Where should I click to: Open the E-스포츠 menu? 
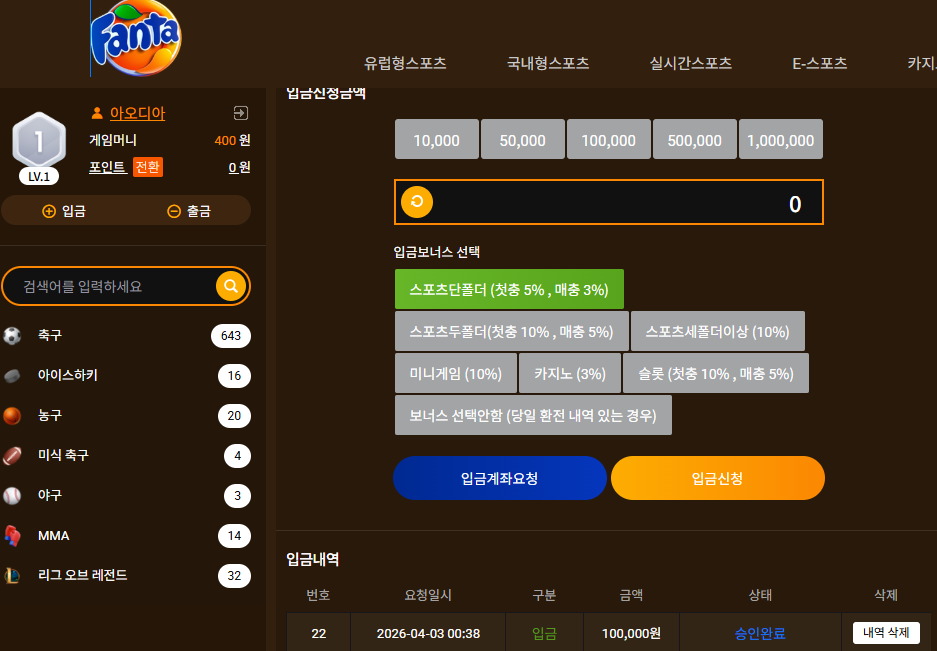819,63
